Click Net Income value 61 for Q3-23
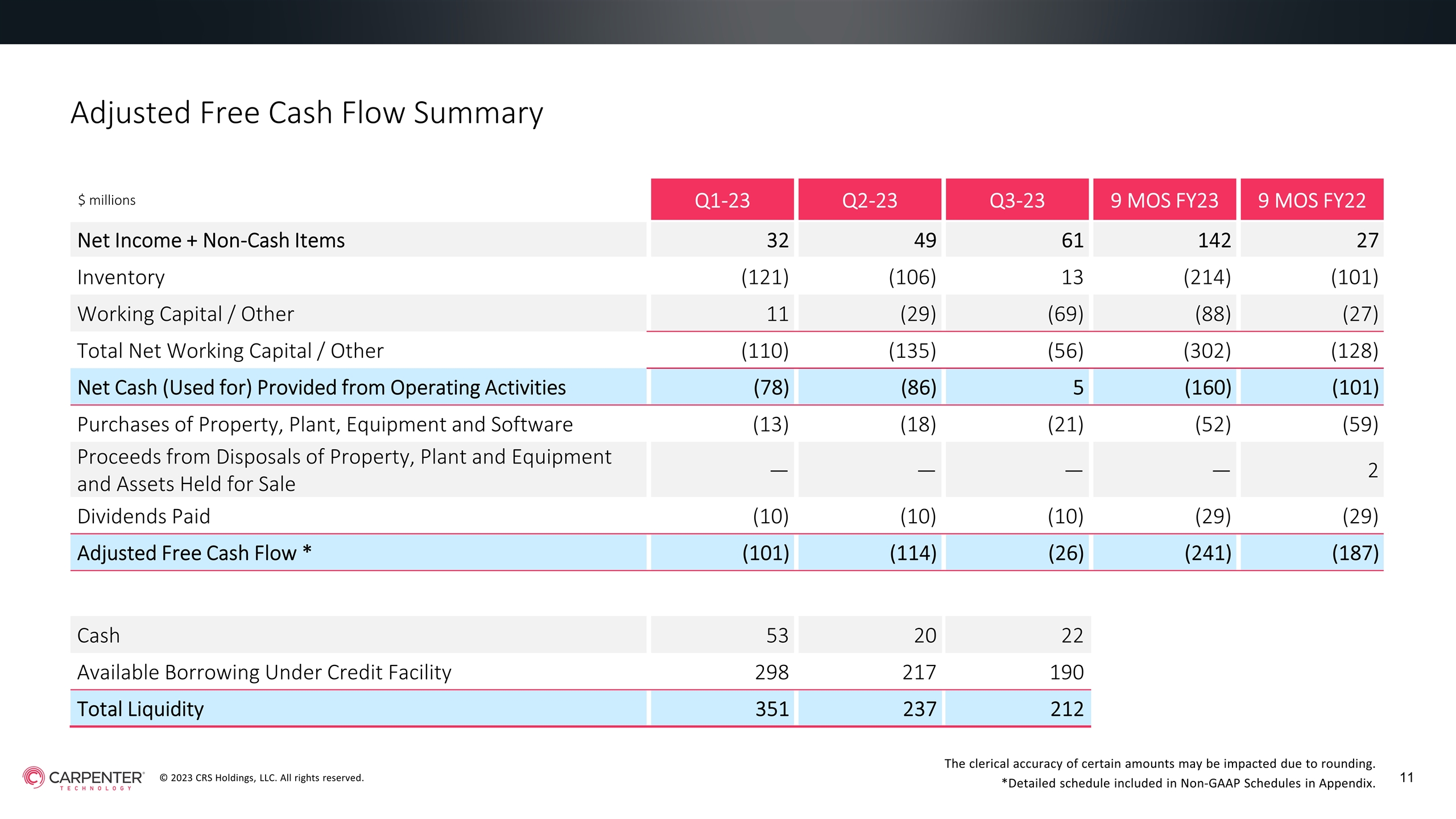 [1072, 241]
